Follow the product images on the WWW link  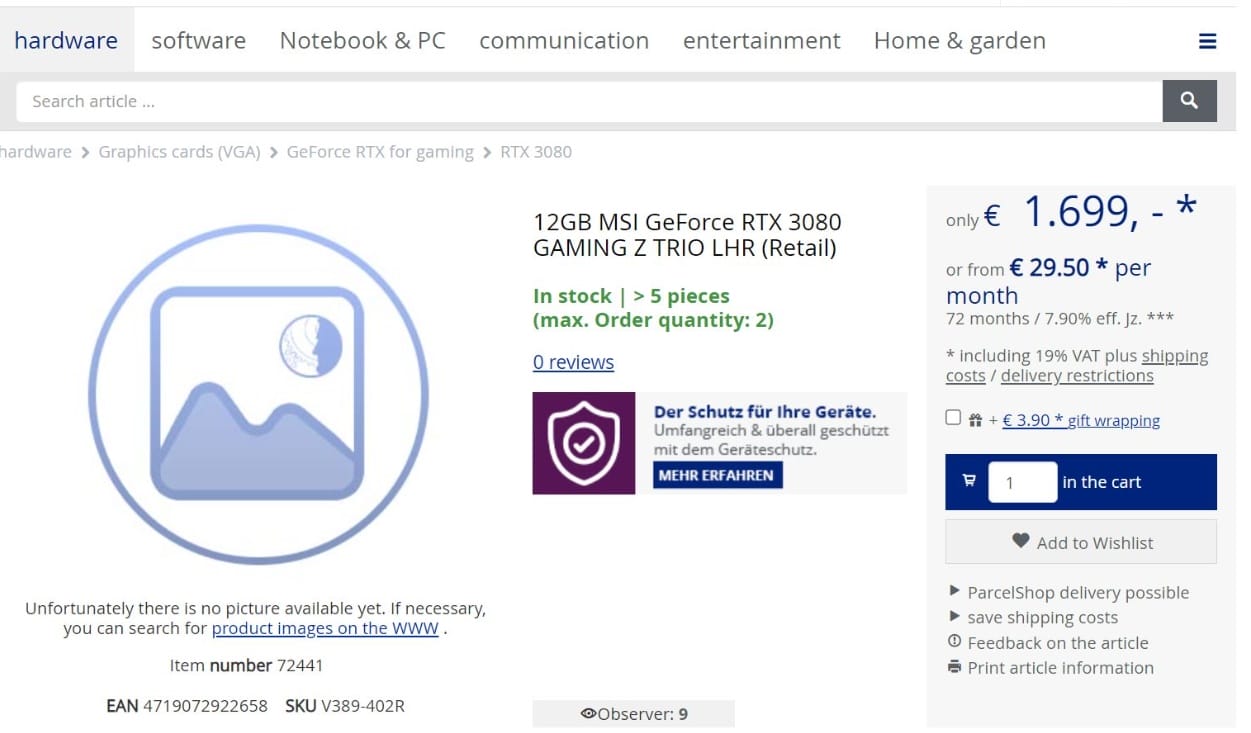coord(325,628)
